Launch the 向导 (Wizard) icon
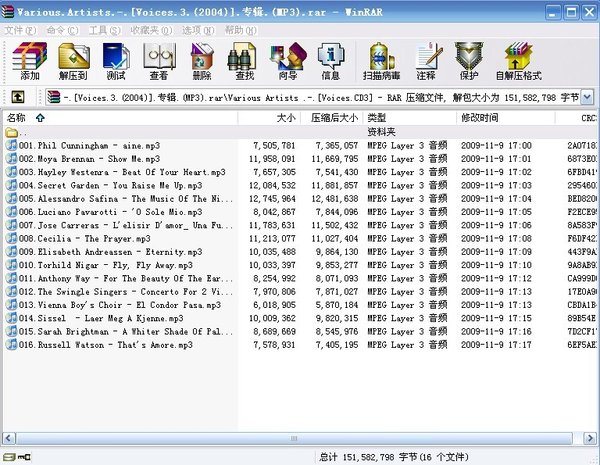Image resolution: width=600 pixels, height=465 pixels. pos(288,61)
